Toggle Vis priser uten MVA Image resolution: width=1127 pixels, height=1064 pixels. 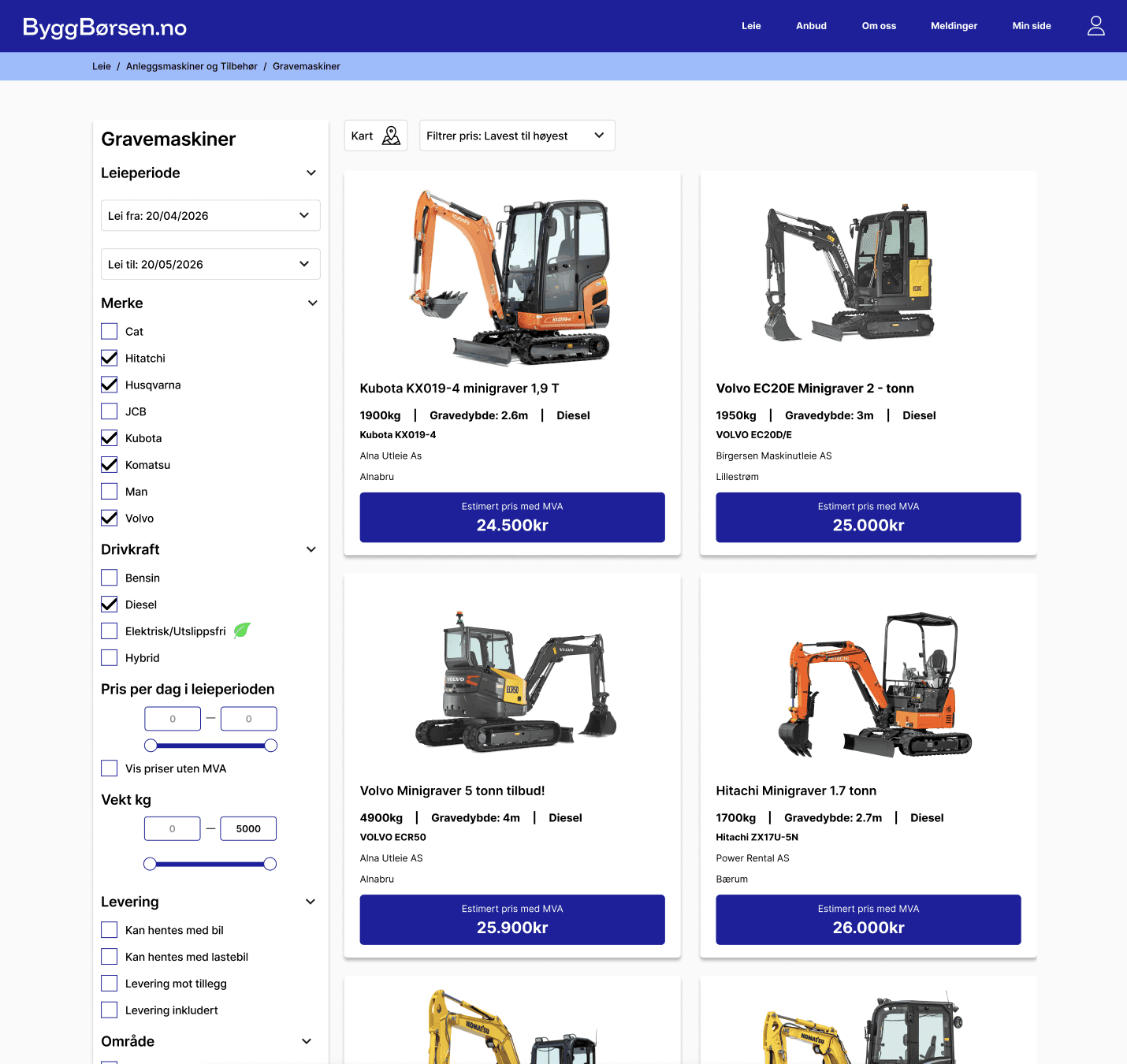(x=110, y=768)
